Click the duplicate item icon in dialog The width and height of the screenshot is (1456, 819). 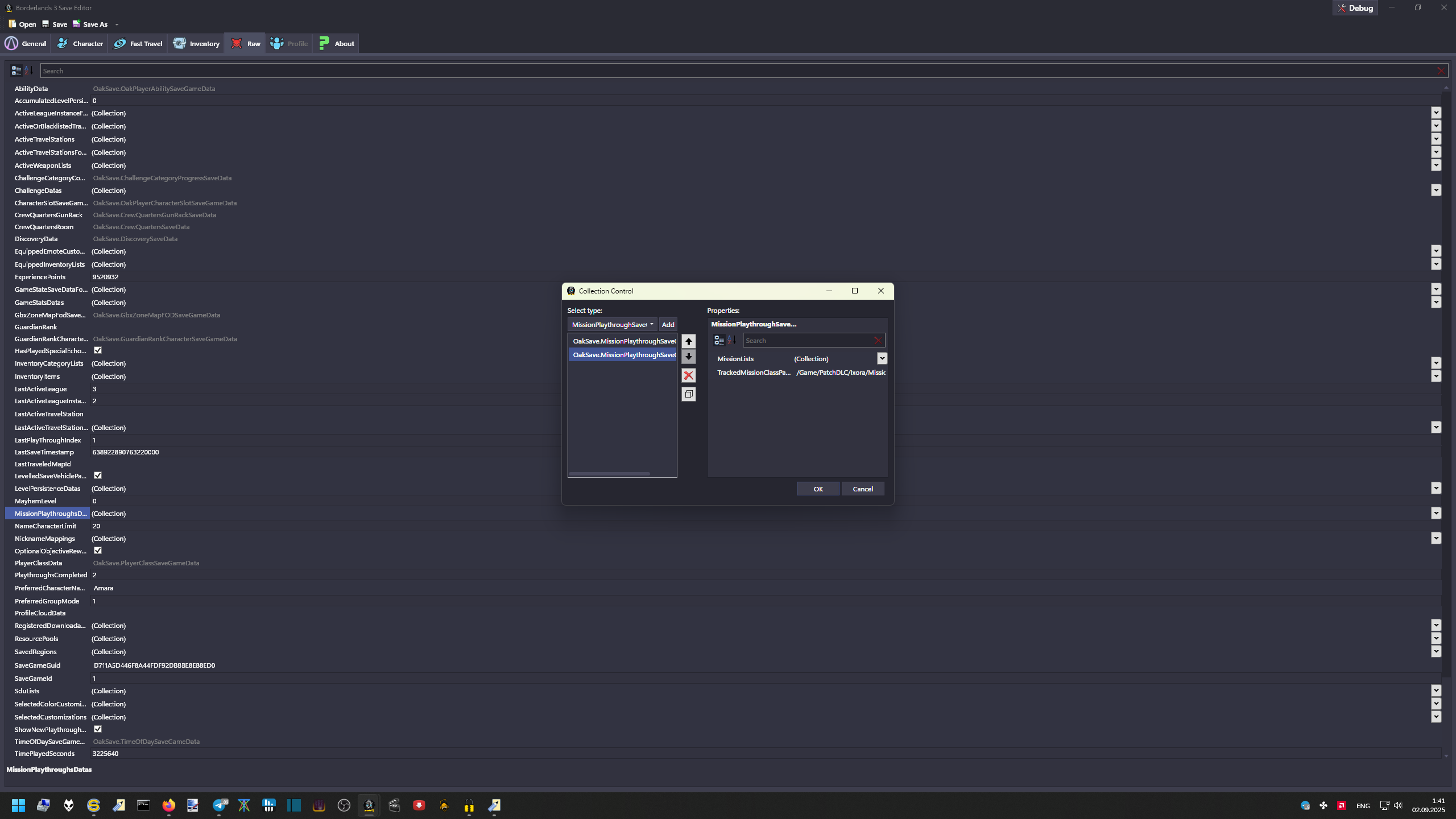point(688,394)
